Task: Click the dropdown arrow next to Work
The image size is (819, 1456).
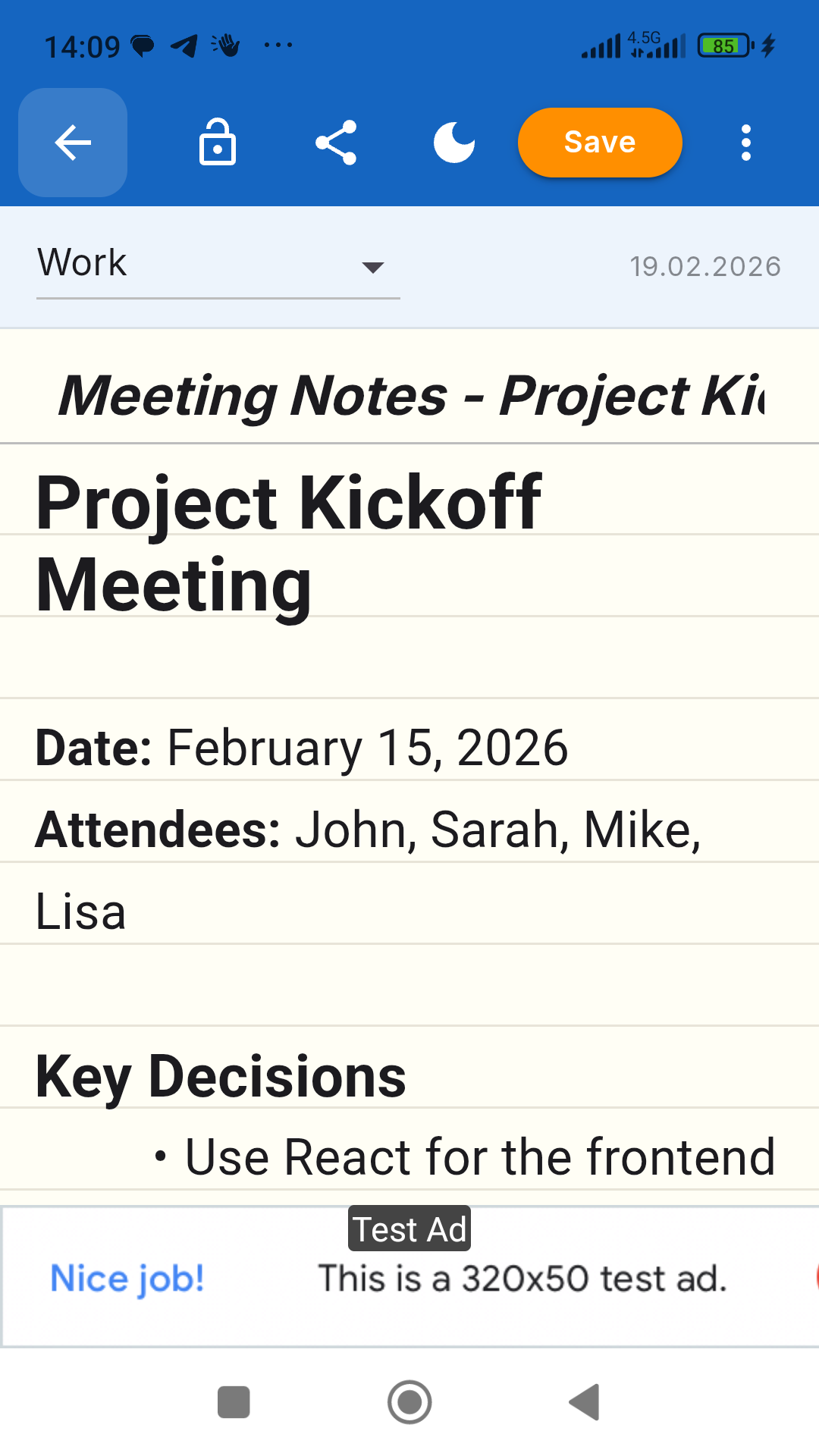Action: point(373,267)
